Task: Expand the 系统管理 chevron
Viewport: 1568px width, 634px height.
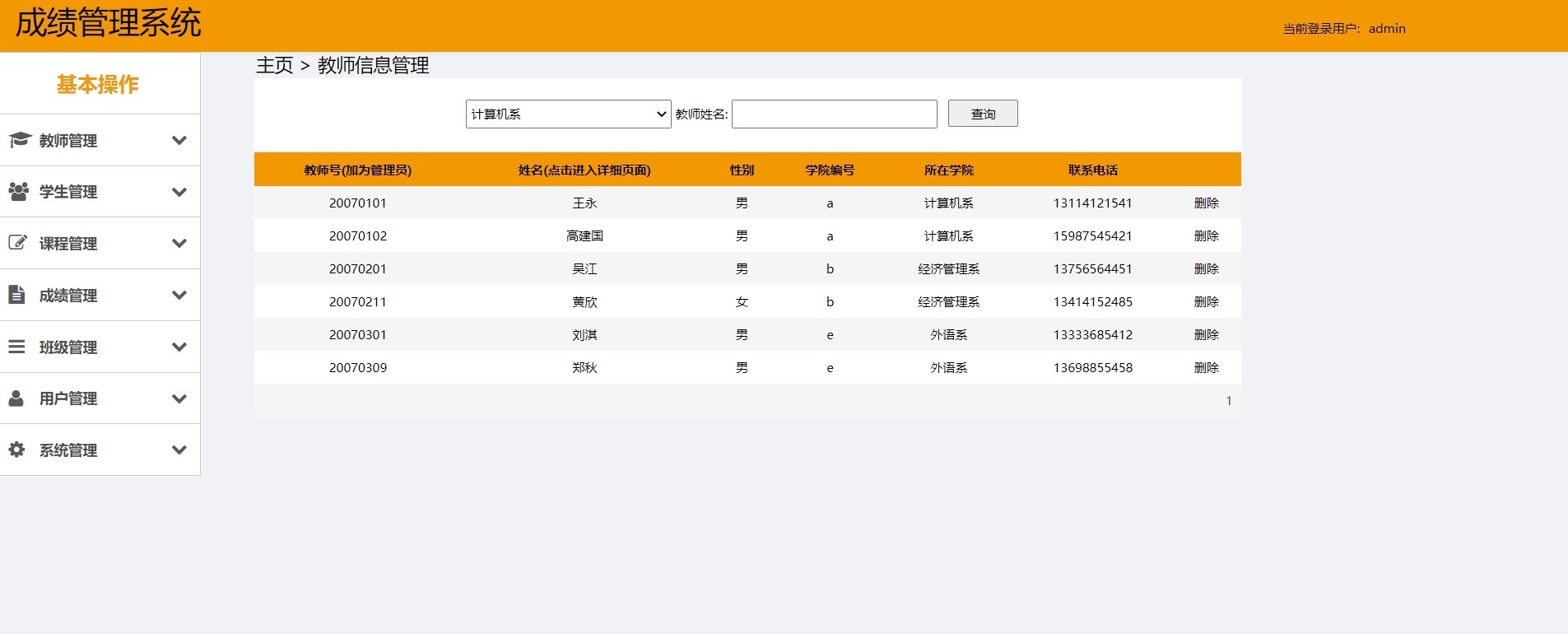Action: [179, 450]
